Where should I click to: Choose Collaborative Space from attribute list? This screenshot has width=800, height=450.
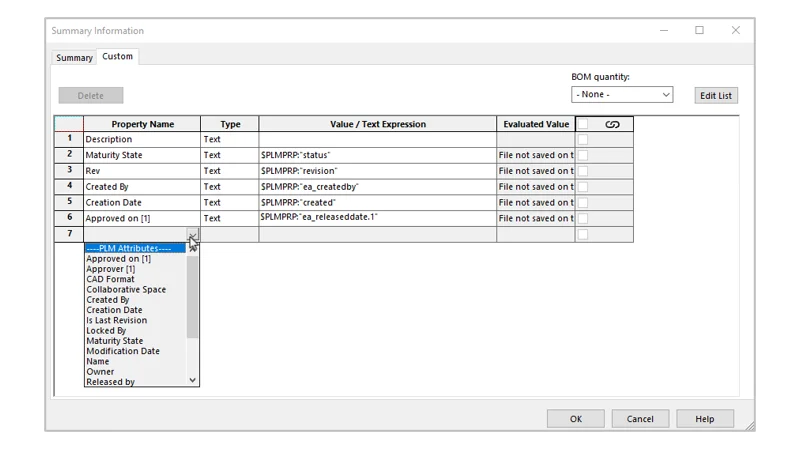tap(126, 290)
